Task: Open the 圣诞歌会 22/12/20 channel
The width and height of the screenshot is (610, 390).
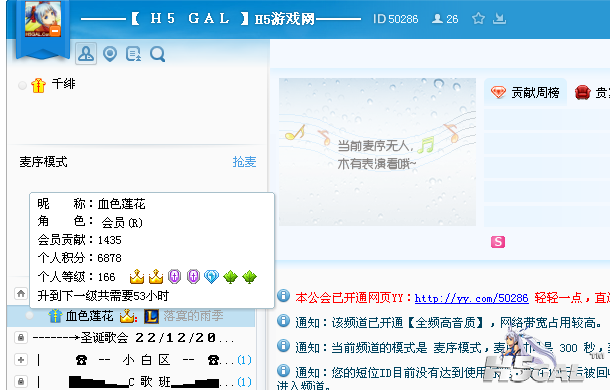Action: point(133,337)
